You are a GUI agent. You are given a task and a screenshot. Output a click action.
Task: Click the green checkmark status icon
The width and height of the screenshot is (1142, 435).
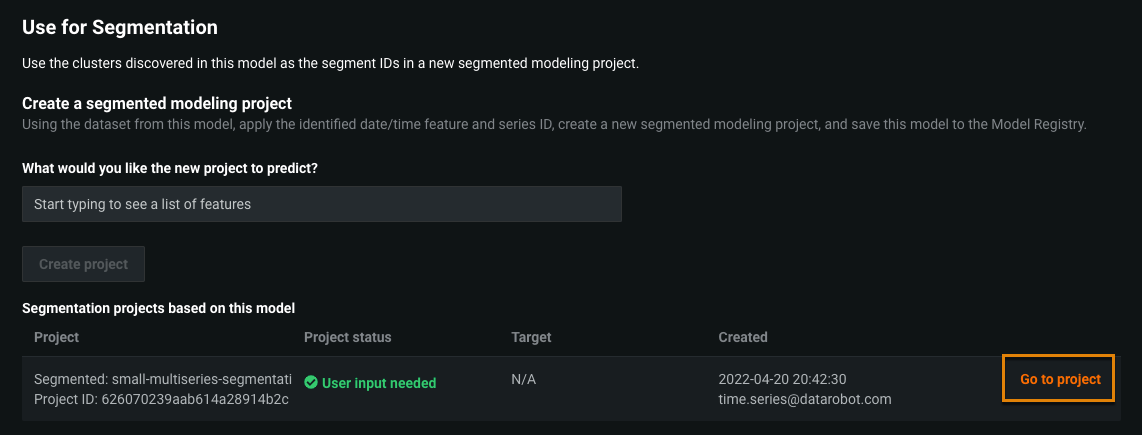pyautogui.click(x=311, y=383)
